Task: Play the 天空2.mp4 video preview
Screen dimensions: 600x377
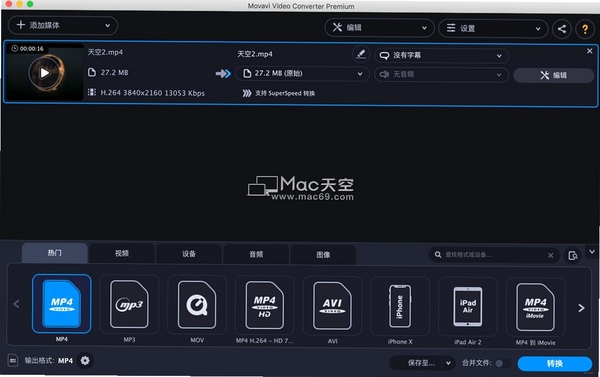Action: coord(44,73)
